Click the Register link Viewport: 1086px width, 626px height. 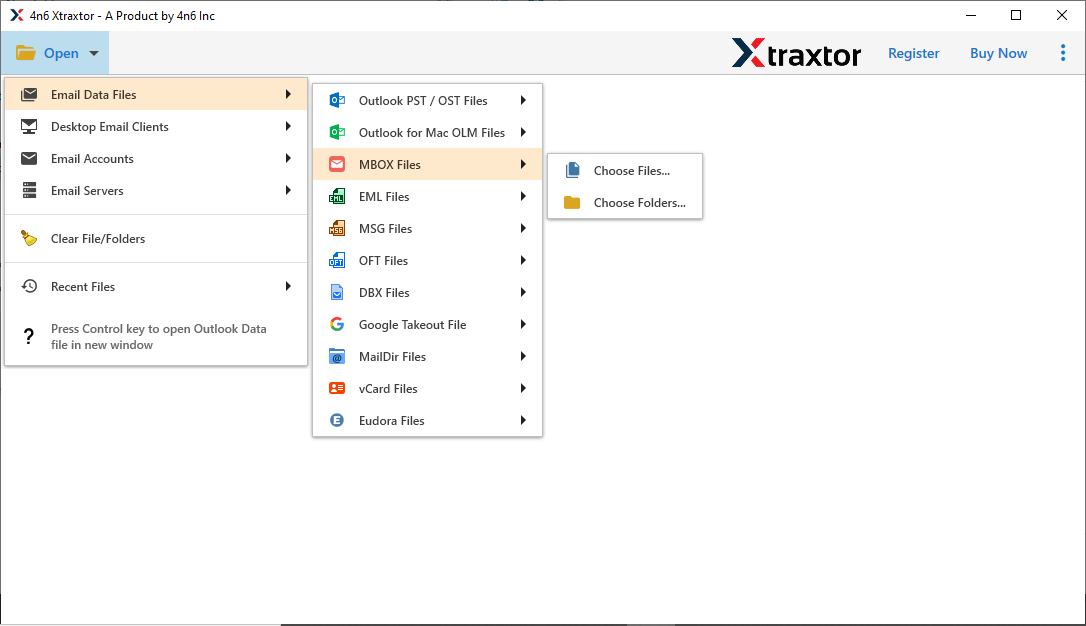(913, 53)
